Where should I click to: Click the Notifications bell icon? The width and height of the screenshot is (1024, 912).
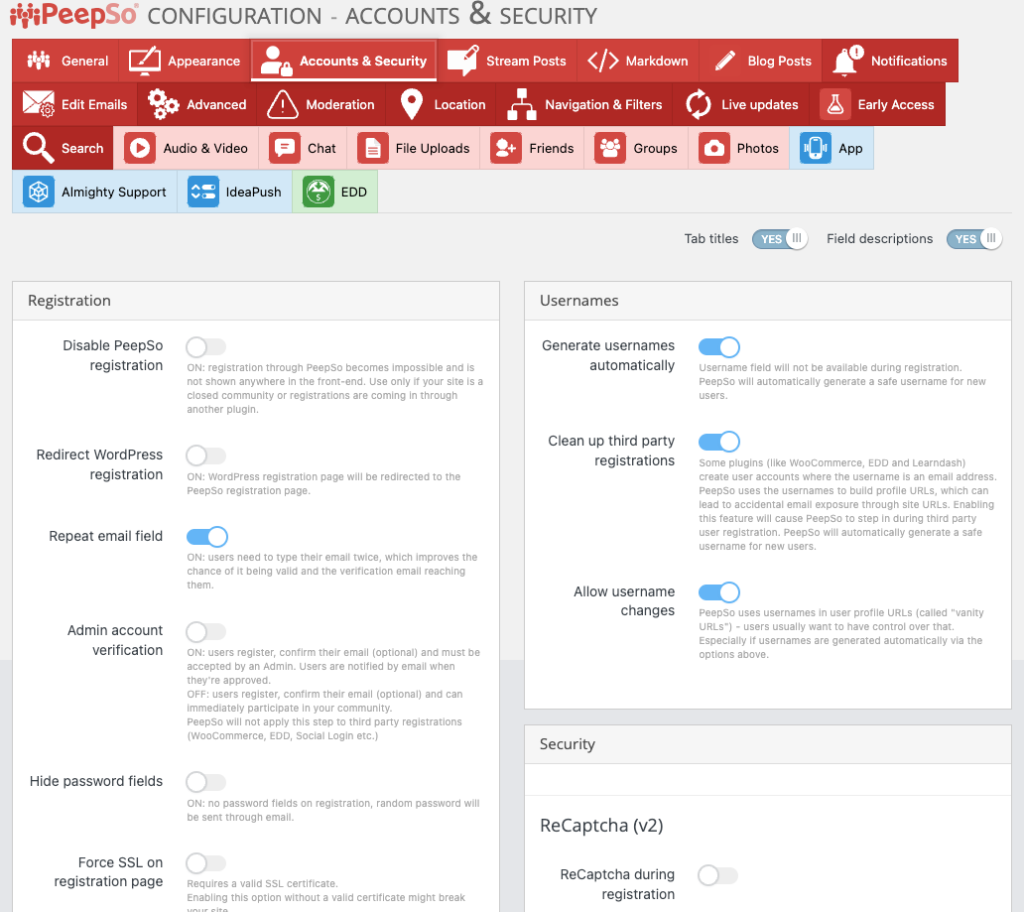[848, 61]
